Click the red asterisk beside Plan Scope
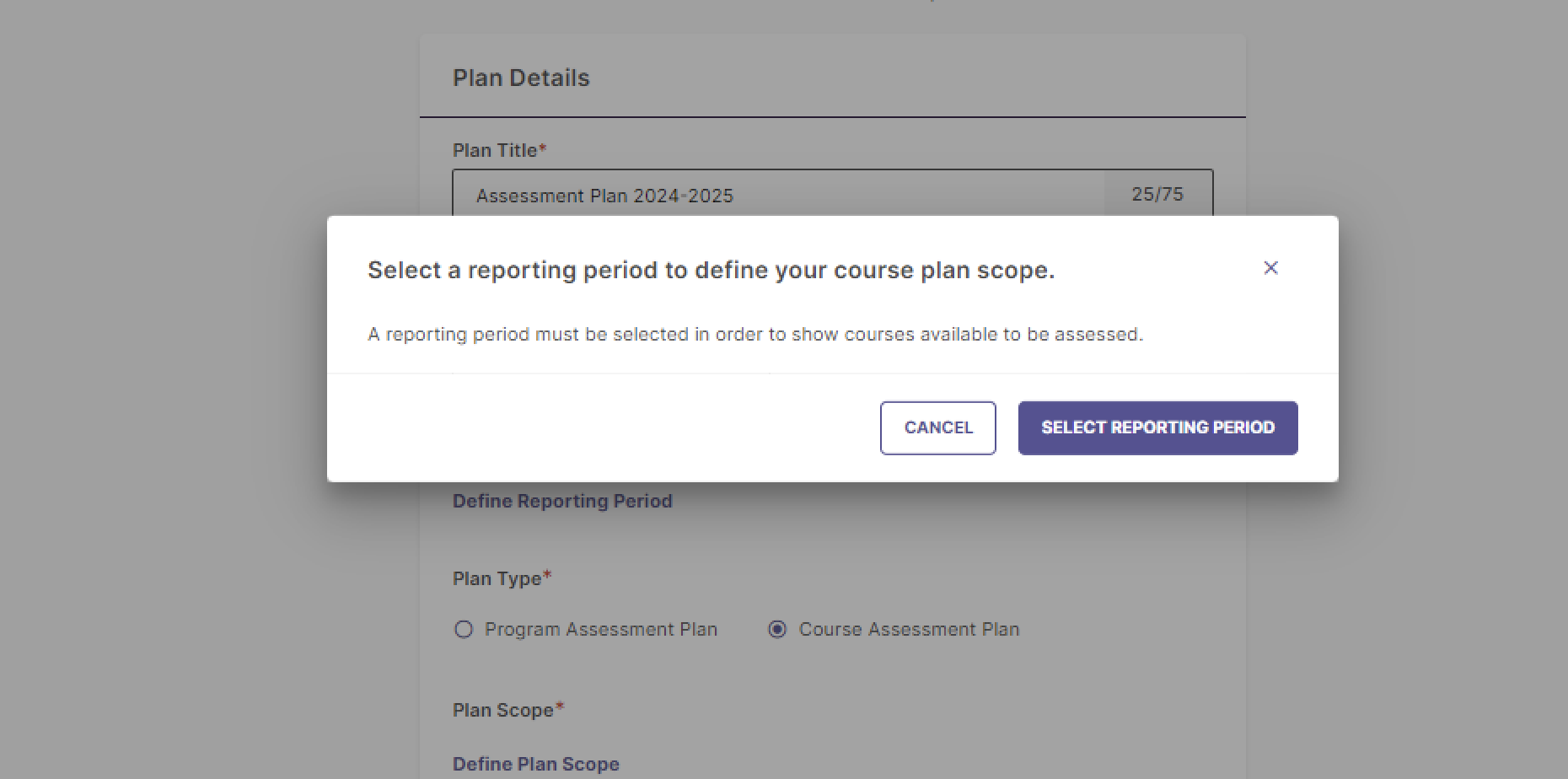1568x779 pixels. [560, 707]
